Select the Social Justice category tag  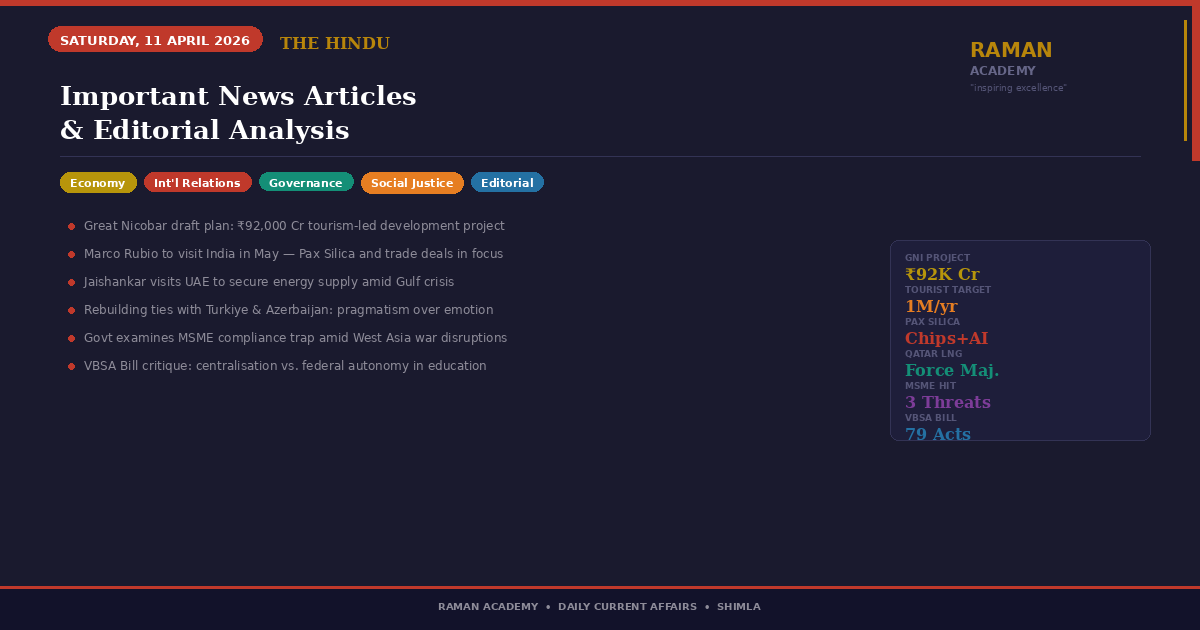[x=412, y=183]
